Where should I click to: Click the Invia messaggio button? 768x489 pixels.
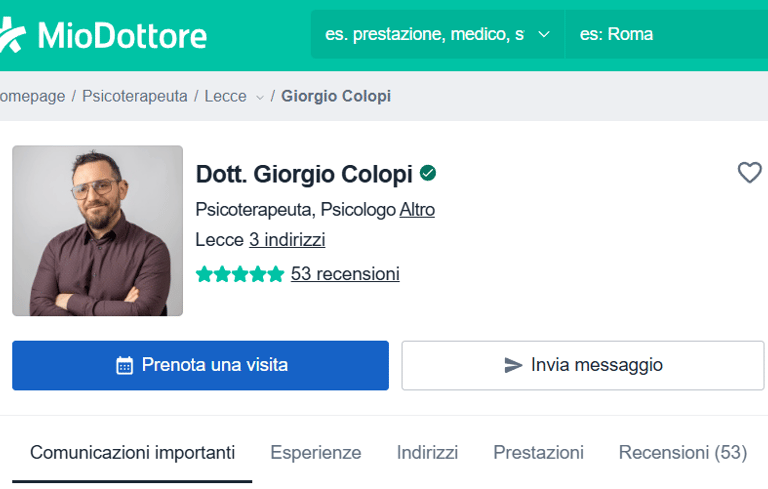(x=583, y=366)
